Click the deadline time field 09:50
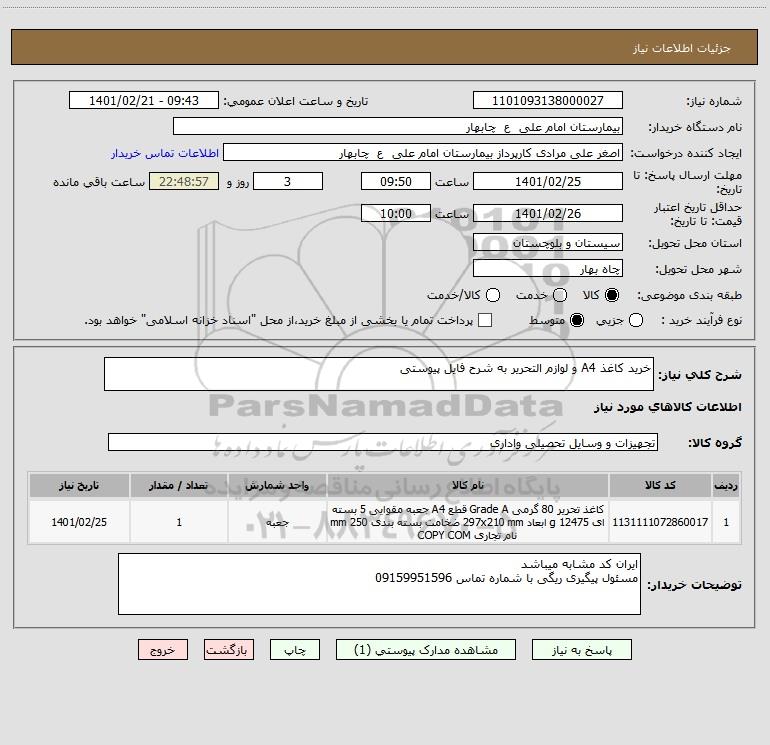 point(396,181)
